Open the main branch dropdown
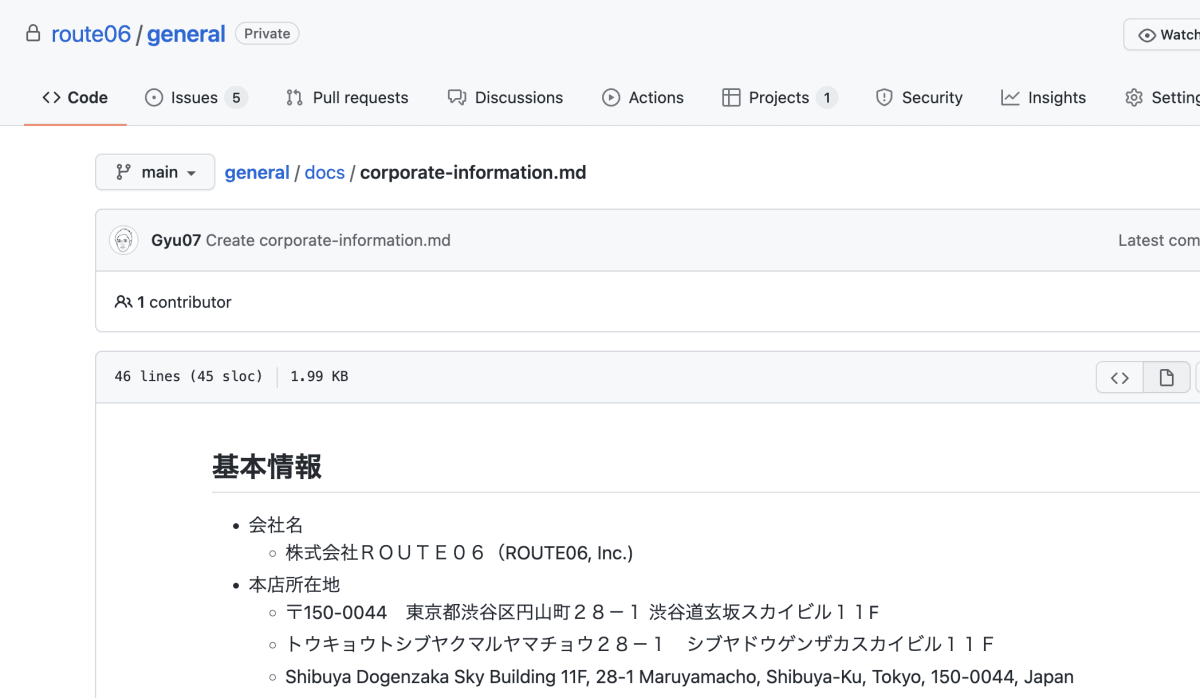 tap(155, 172)
